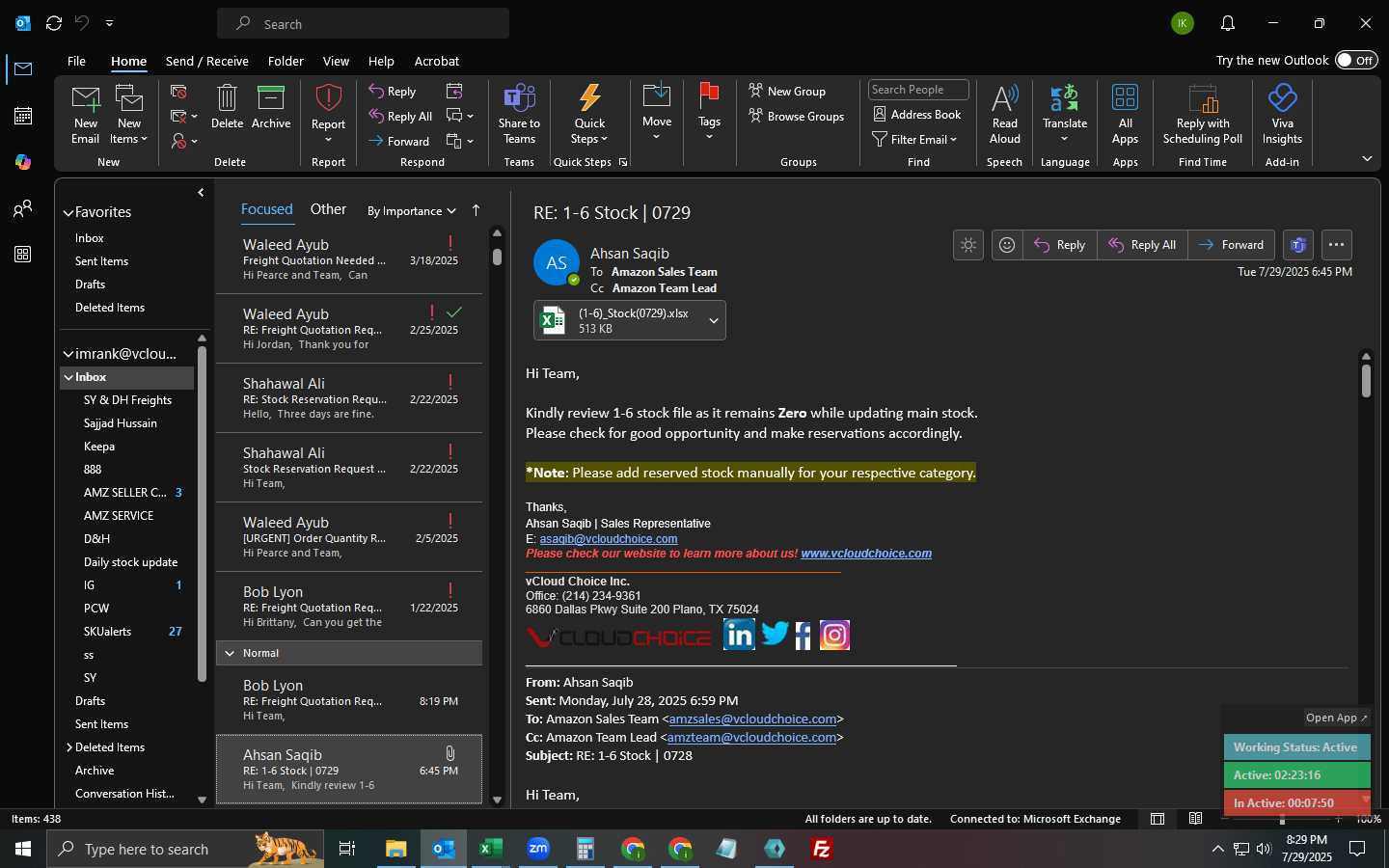
Task: Switch to Reading view in status bar
Action: [x=1196, y=819]
